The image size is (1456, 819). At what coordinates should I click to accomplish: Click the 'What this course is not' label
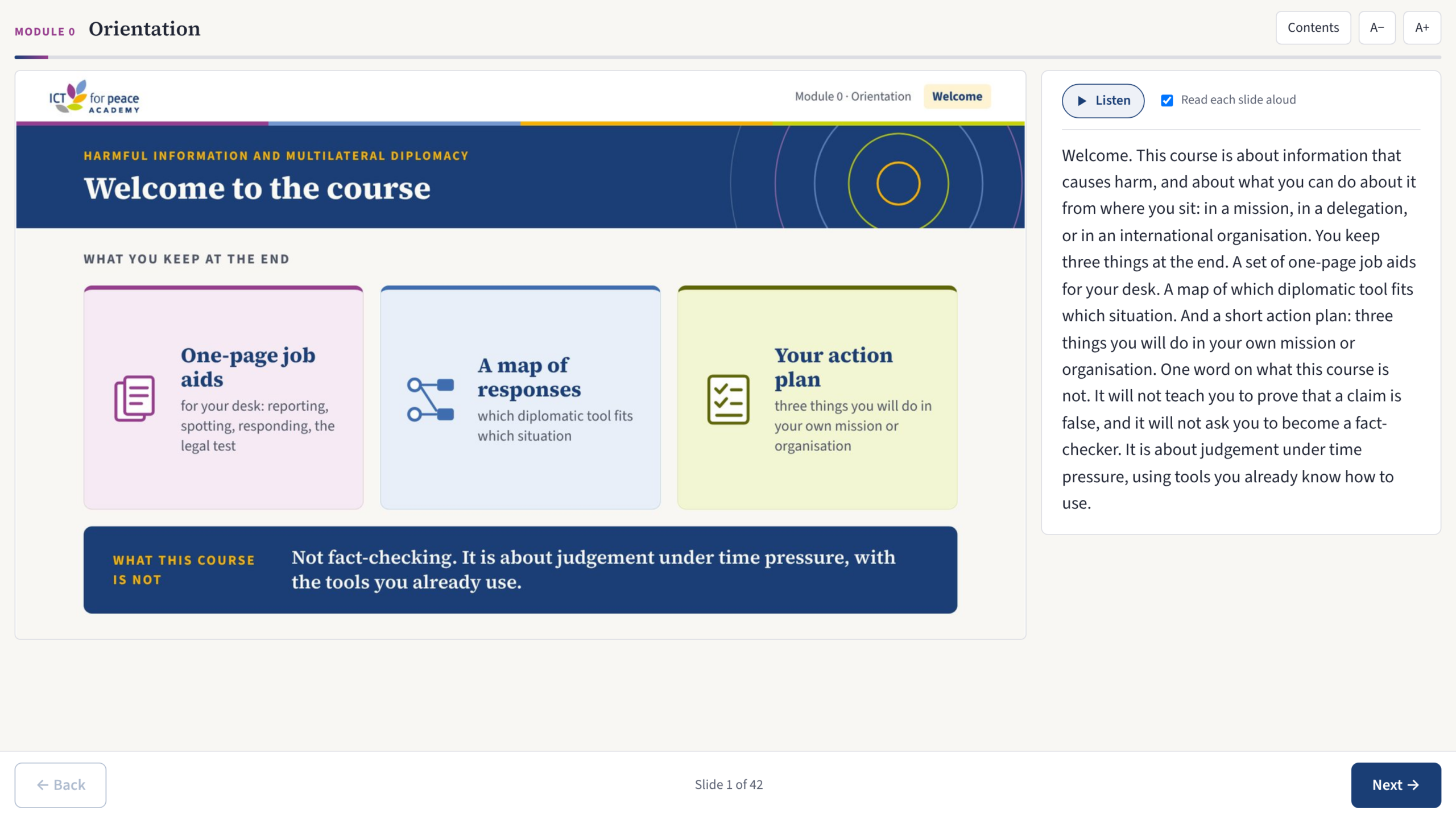click(184, 570)
